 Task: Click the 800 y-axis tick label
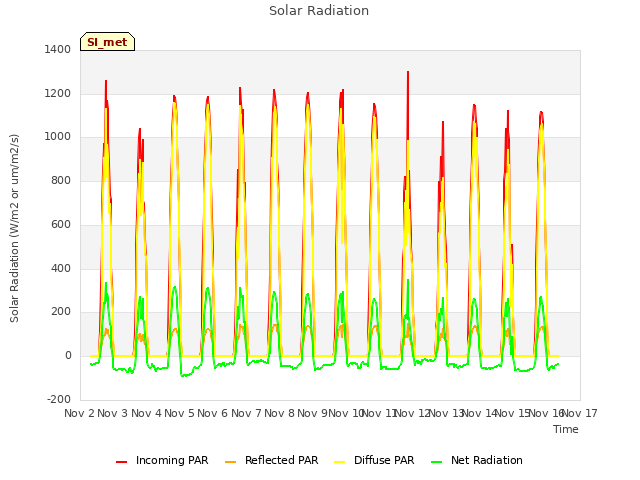point(61,180)
